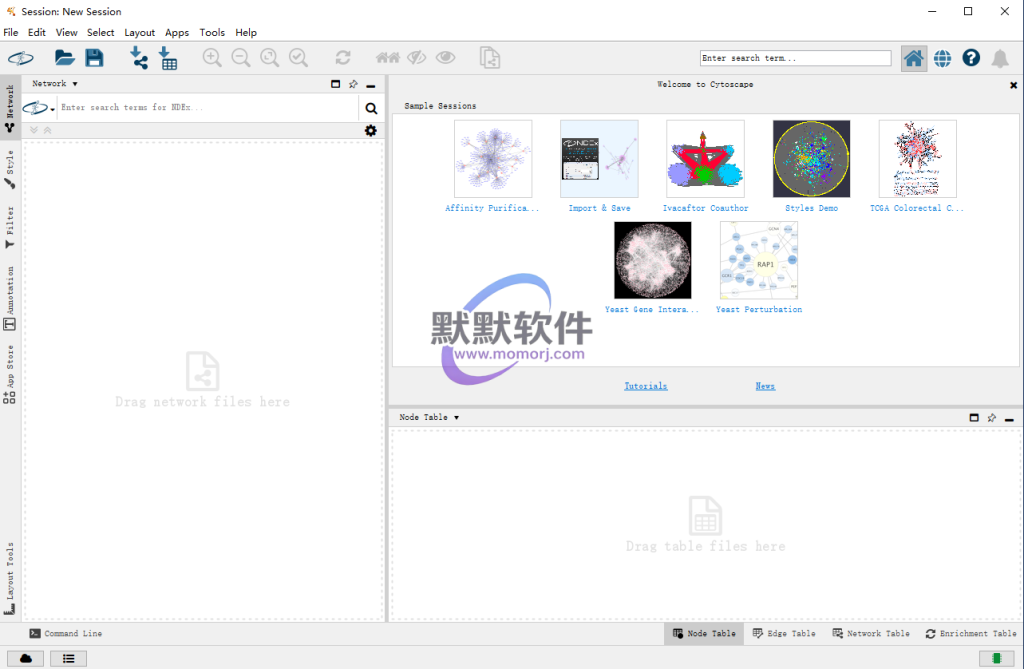Open the Styles Demo sample session thumbnail

(811, 160)
